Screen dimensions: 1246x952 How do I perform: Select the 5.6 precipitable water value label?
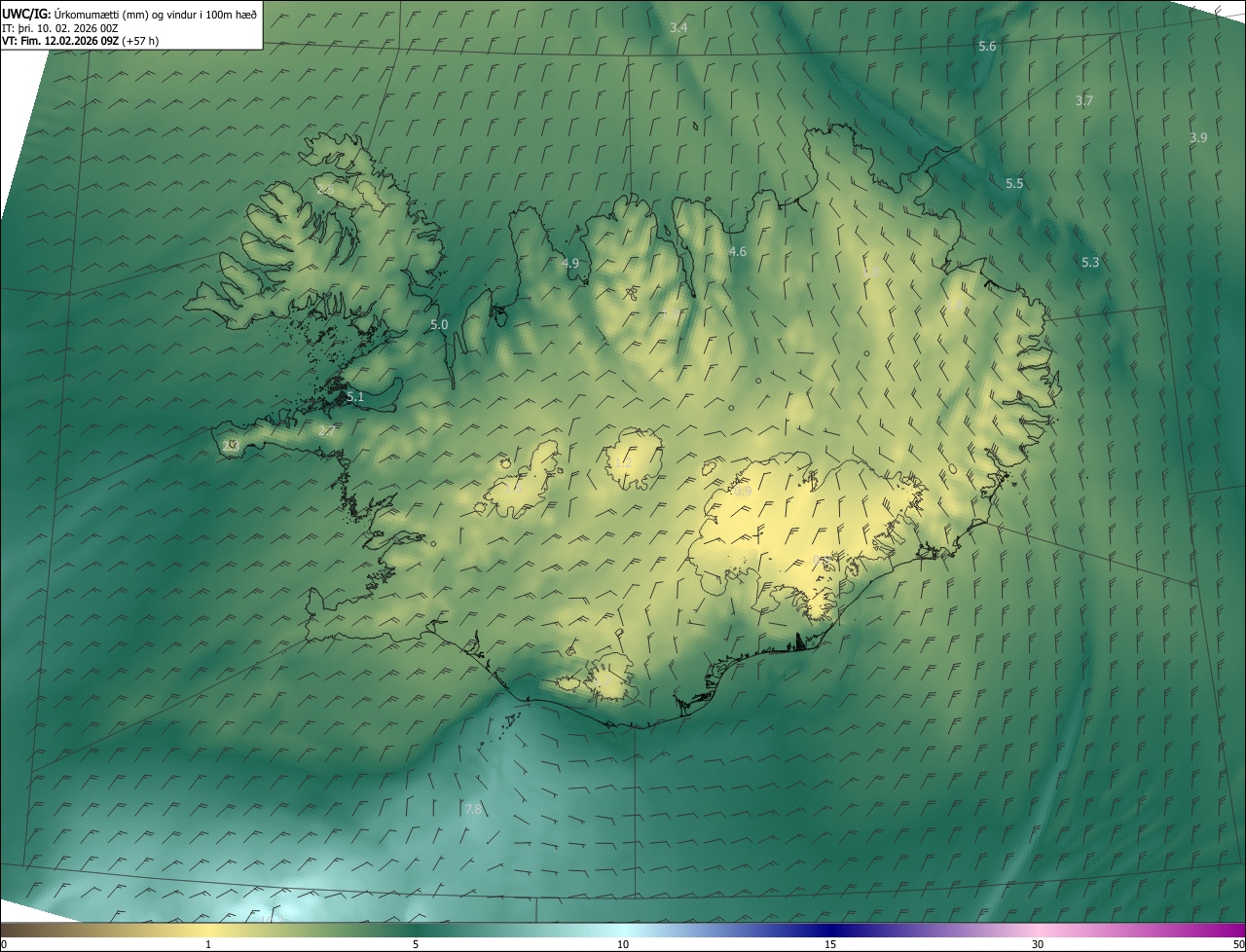click(987, 47)
